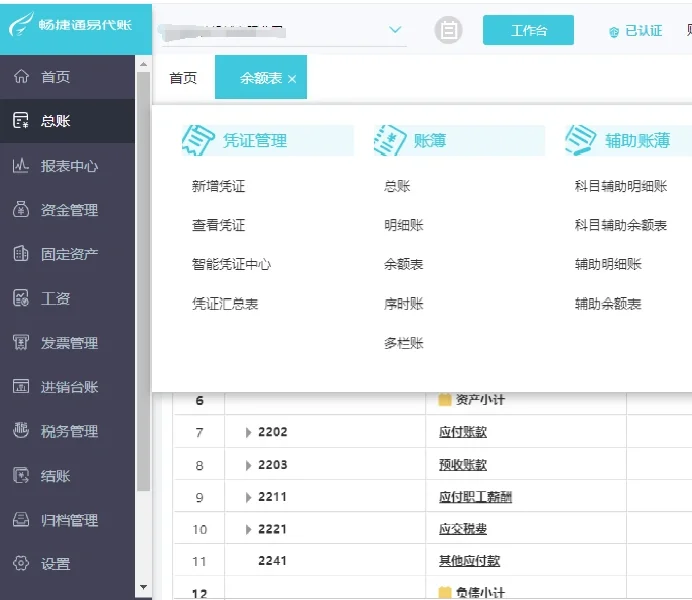This screenshot has width=692, height=600.
Task: Click the 资产小计 row label
Action: point(480,400)
